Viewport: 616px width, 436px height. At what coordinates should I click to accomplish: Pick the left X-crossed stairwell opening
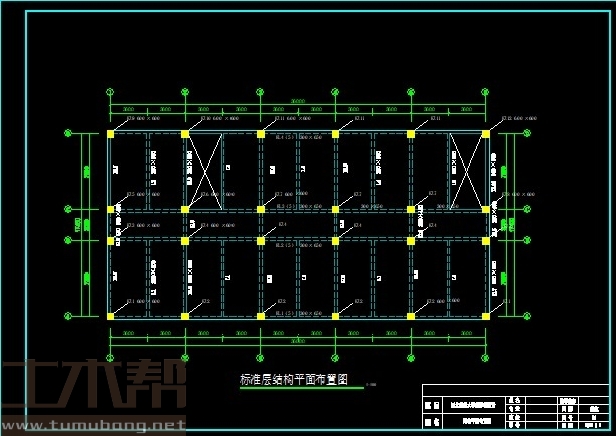point(203,170)
